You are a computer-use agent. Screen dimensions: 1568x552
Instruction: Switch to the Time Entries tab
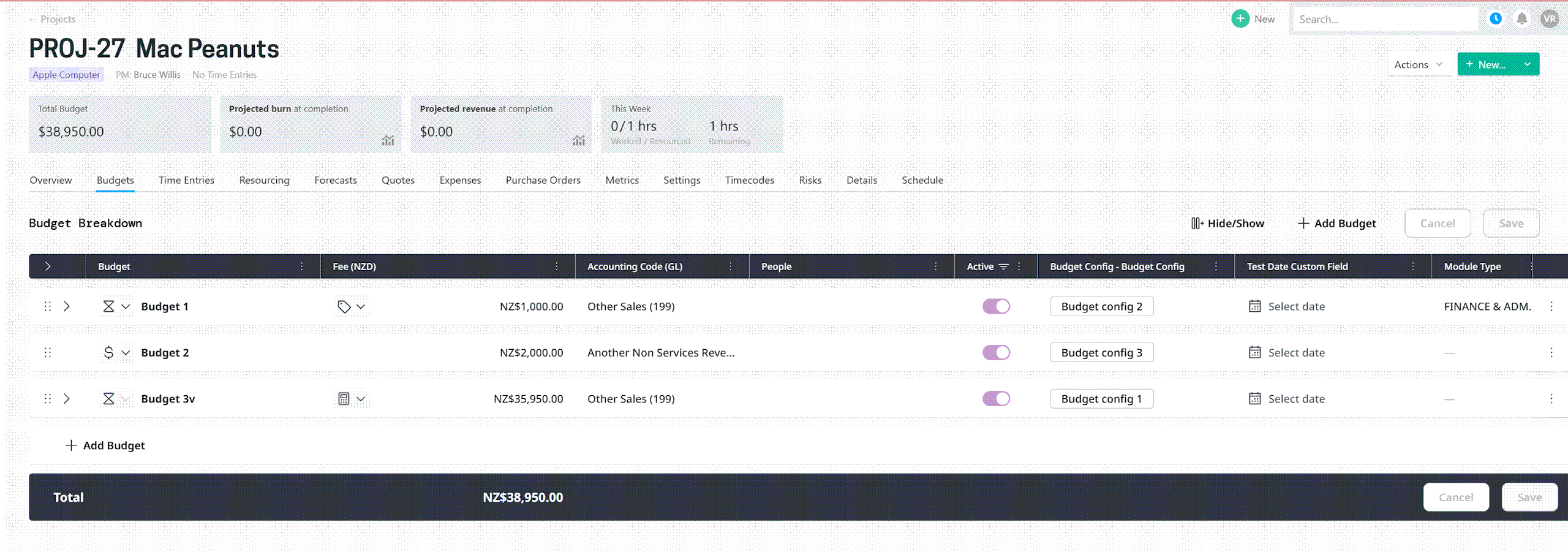tap(186, 180)
